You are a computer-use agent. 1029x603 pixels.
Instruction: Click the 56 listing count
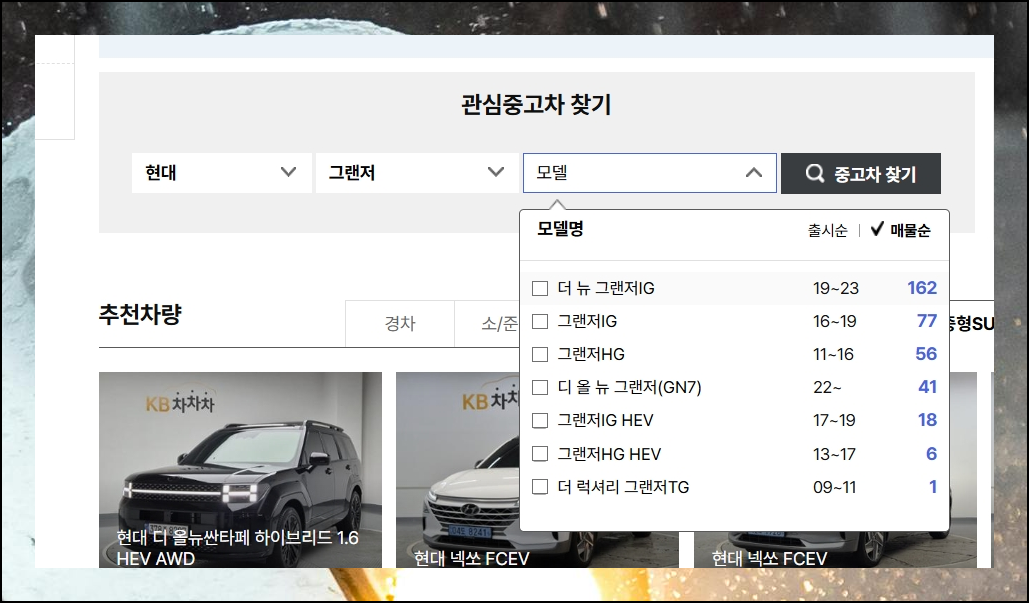926,354
